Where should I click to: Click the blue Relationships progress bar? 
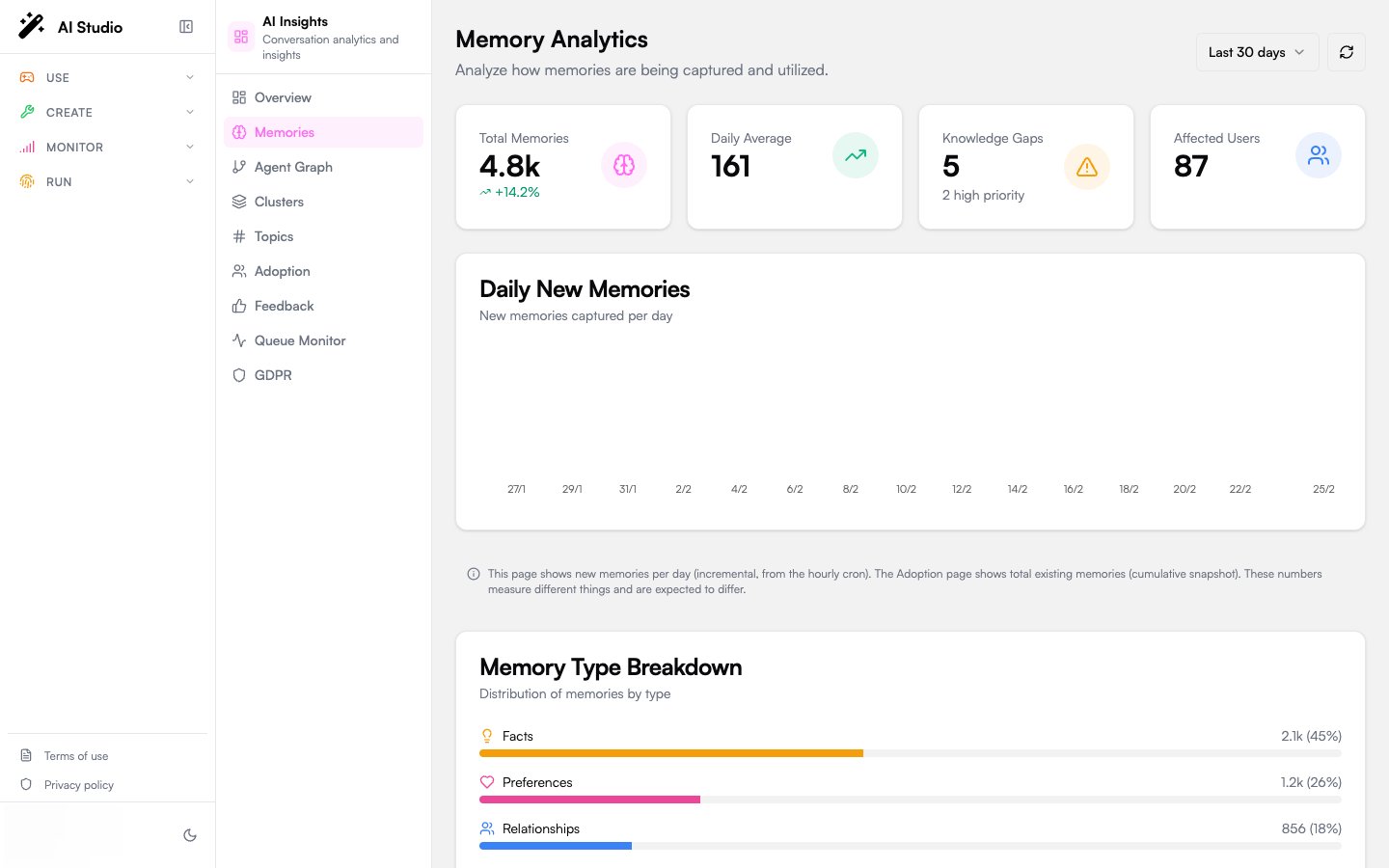556,846
